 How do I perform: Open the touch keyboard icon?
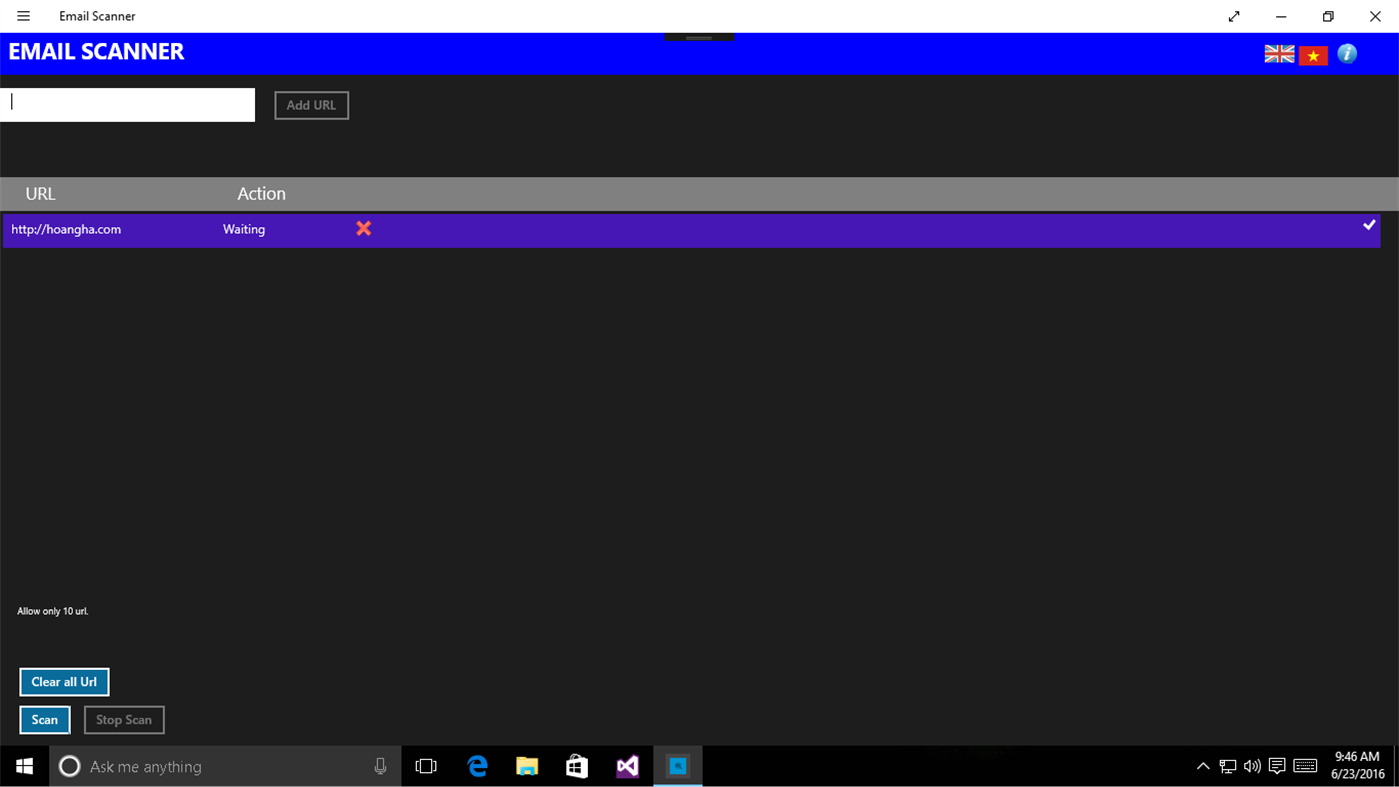click(1305, 766)
